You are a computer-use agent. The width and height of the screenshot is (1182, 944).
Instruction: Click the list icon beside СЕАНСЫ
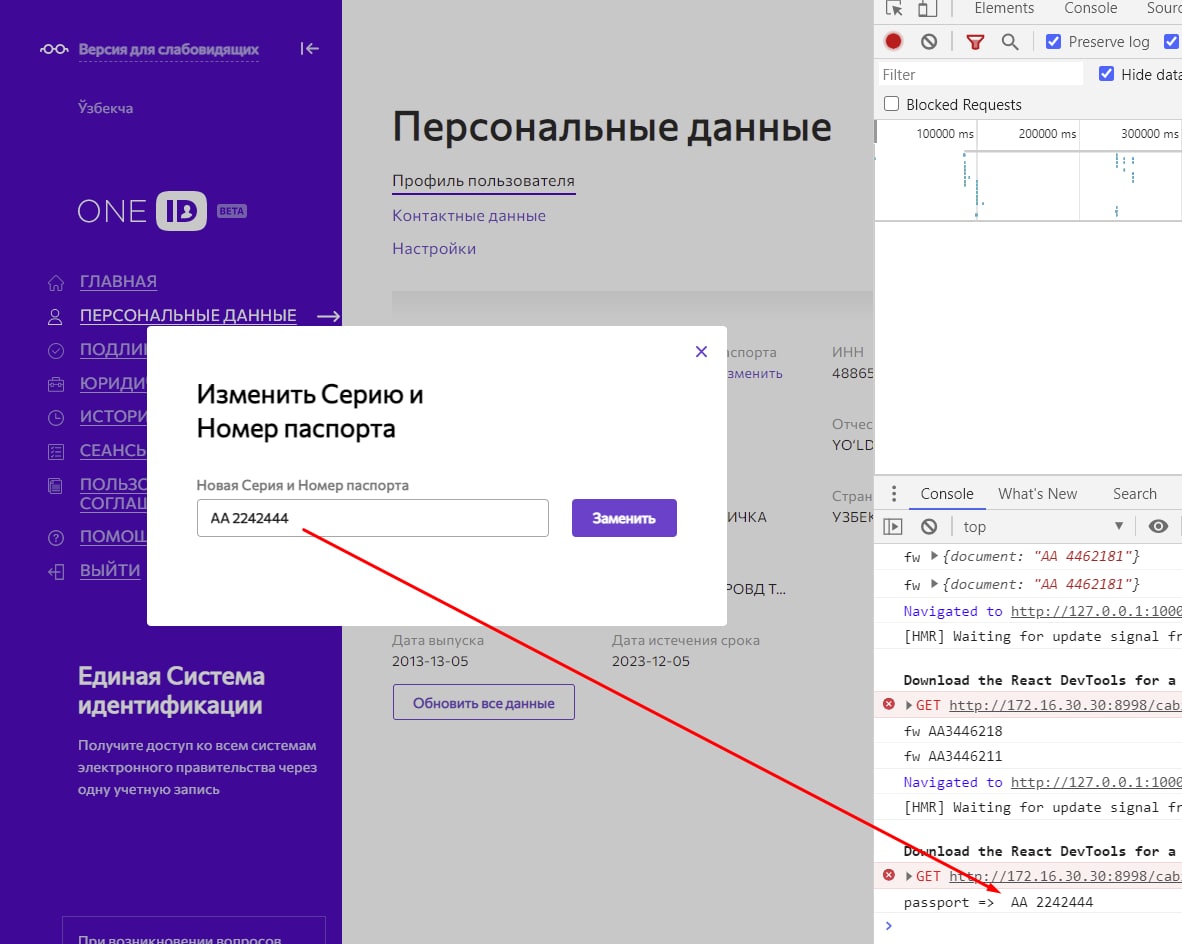(x=56, y=452)
